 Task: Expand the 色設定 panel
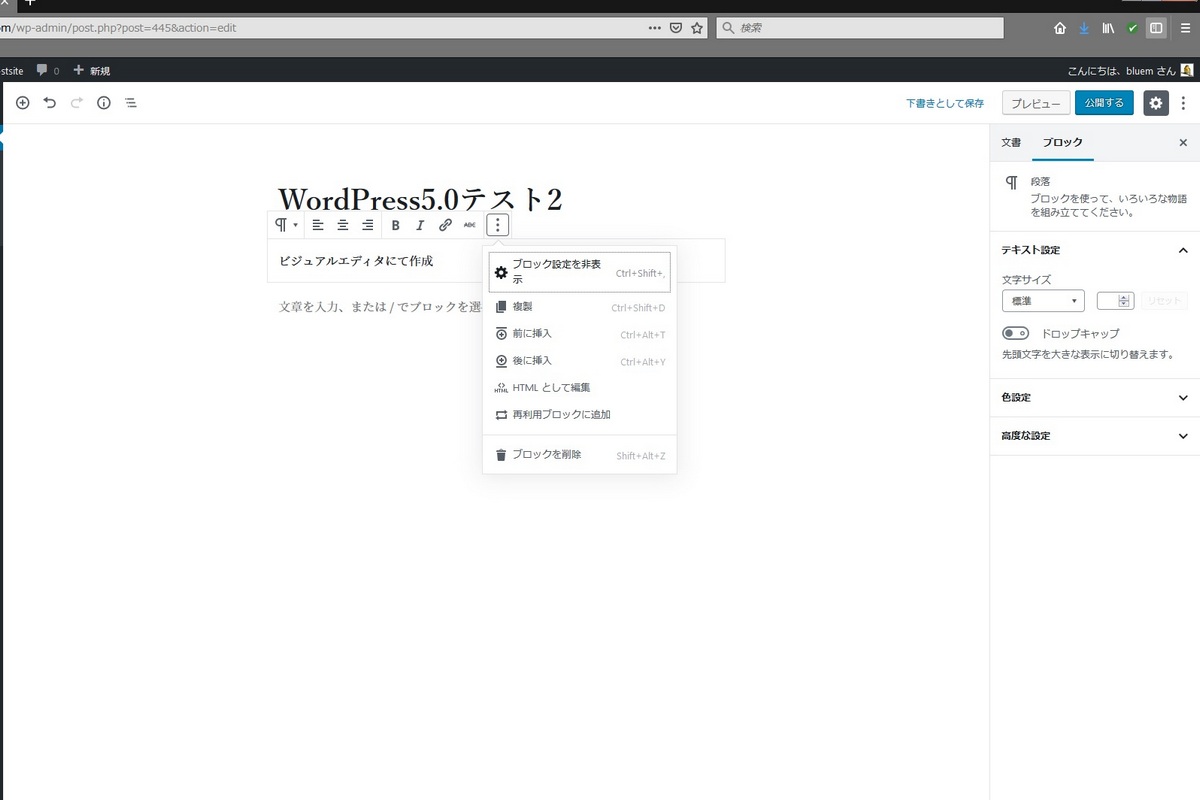tap(1095, 398)
